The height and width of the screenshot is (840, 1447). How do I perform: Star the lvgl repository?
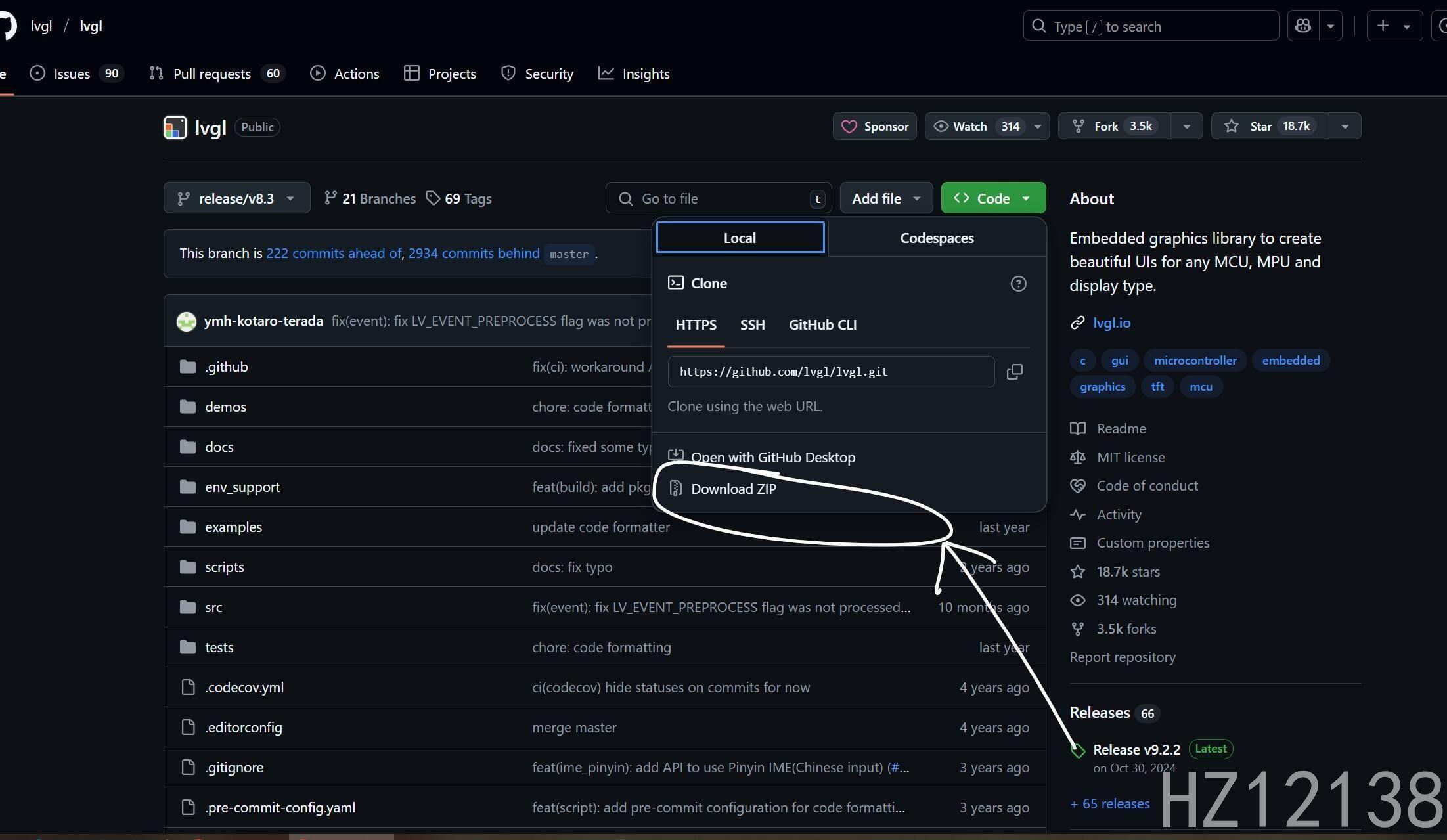1270,126
